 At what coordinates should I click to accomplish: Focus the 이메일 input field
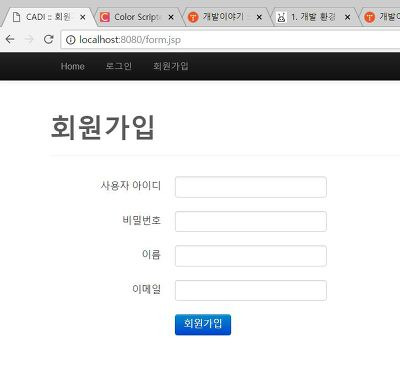tap(251, 290)
